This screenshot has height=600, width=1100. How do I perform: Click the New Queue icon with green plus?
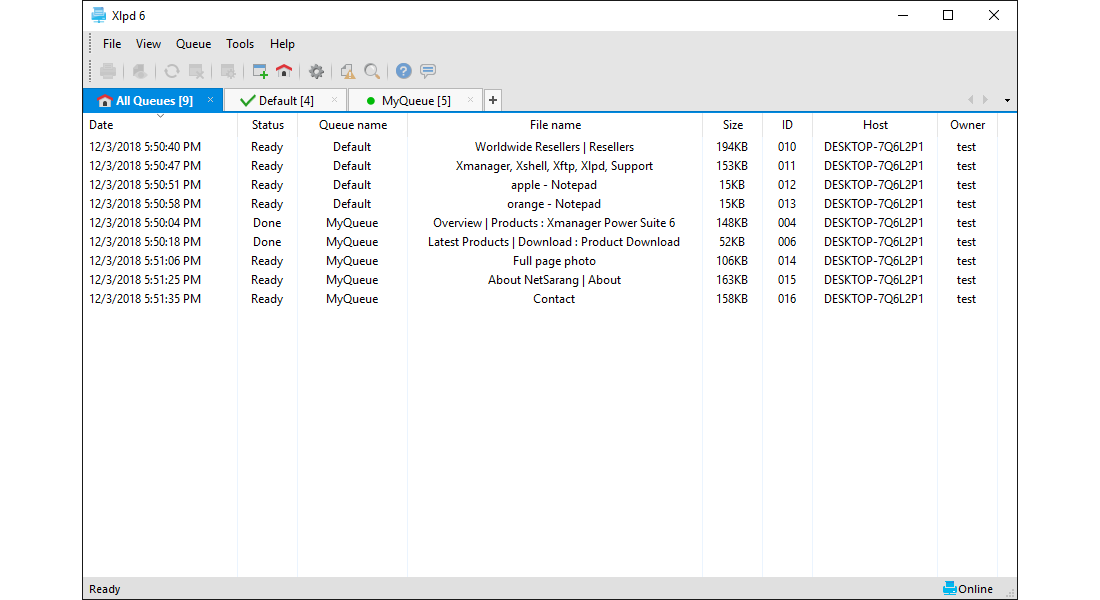(x=260, y=71)
